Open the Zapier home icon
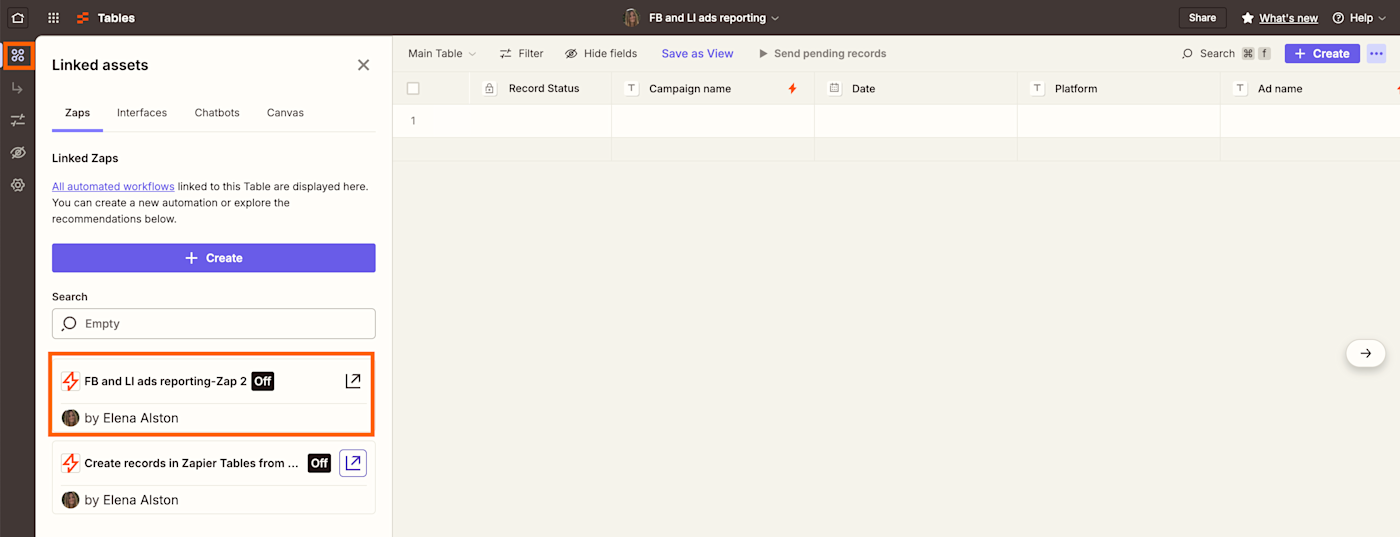The image size is (1400, 537). pos(17,17)
